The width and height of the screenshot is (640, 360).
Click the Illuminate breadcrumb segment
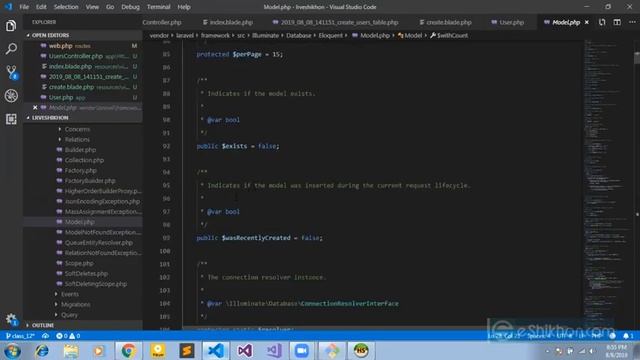[x=265, y=36]
